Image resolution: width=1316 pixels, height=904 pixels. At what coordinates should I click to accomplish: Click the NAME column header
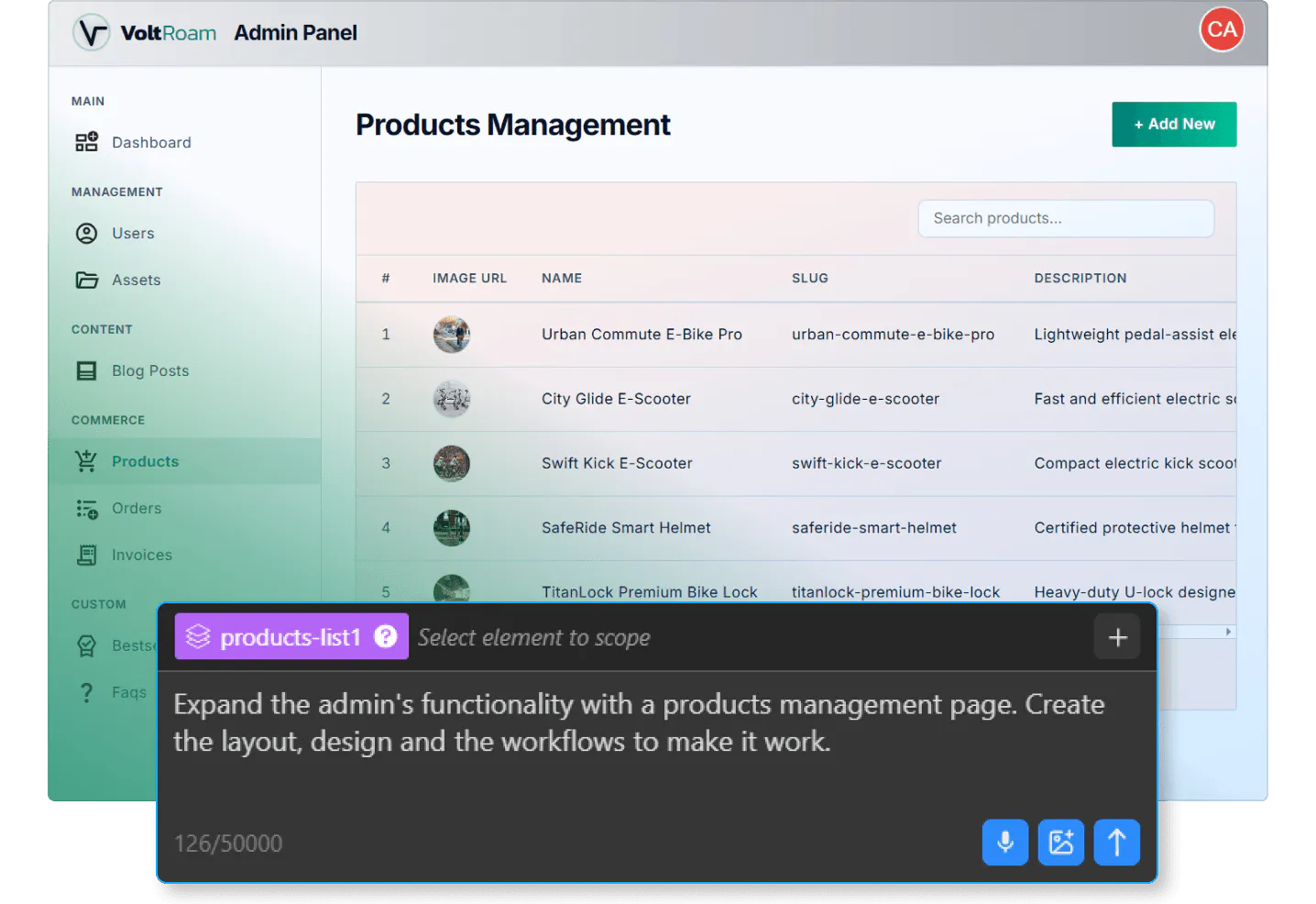tap(562, 278)
